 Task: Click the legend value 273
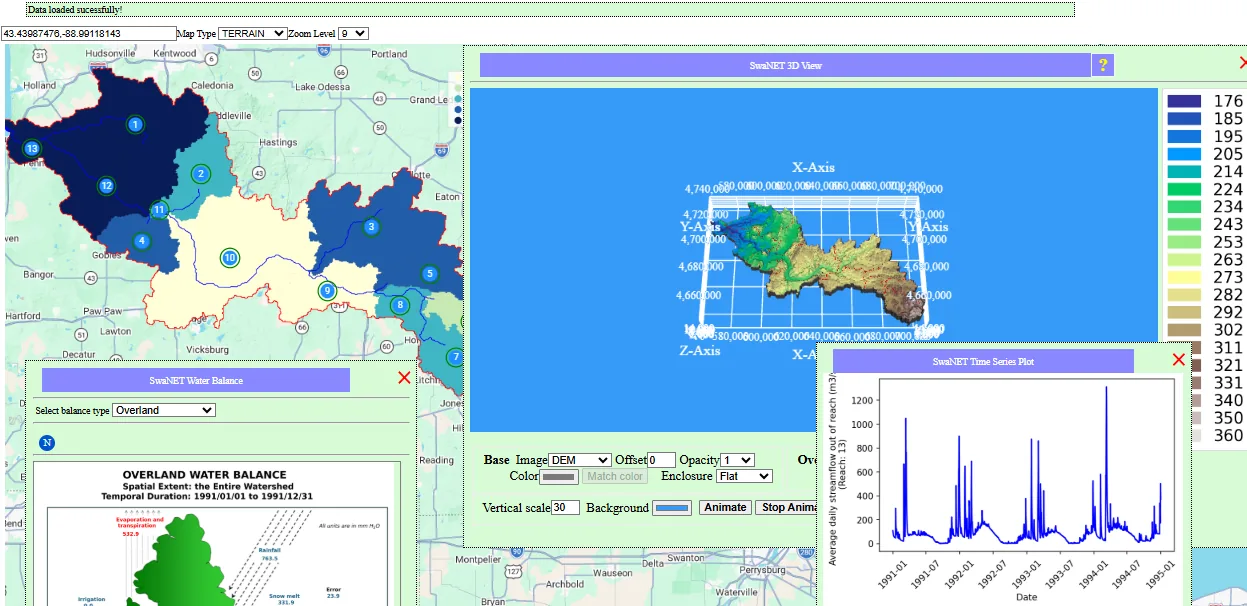[1228, 277]
